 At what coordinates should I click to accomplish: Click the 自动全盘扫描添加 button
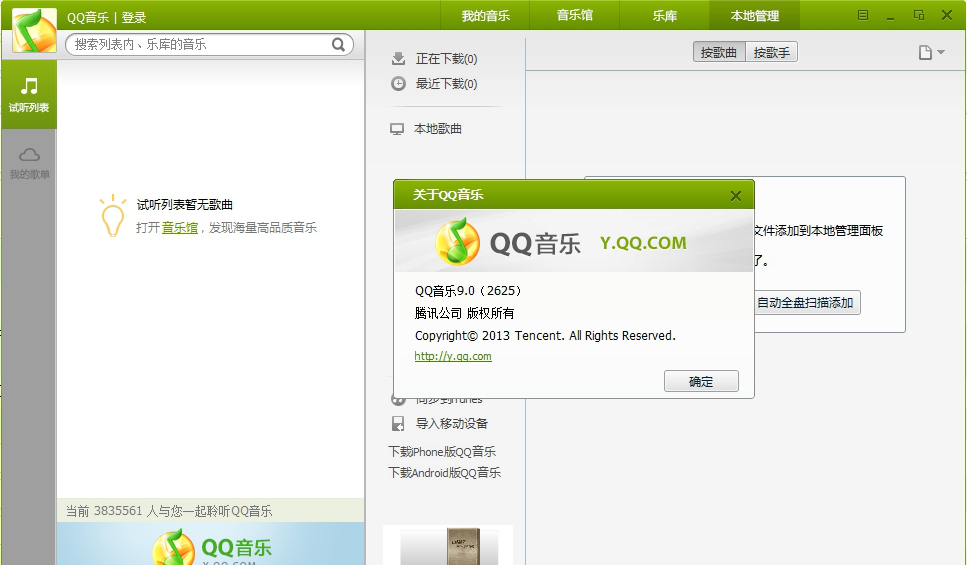pyautogui.click(x=807, y=303)
